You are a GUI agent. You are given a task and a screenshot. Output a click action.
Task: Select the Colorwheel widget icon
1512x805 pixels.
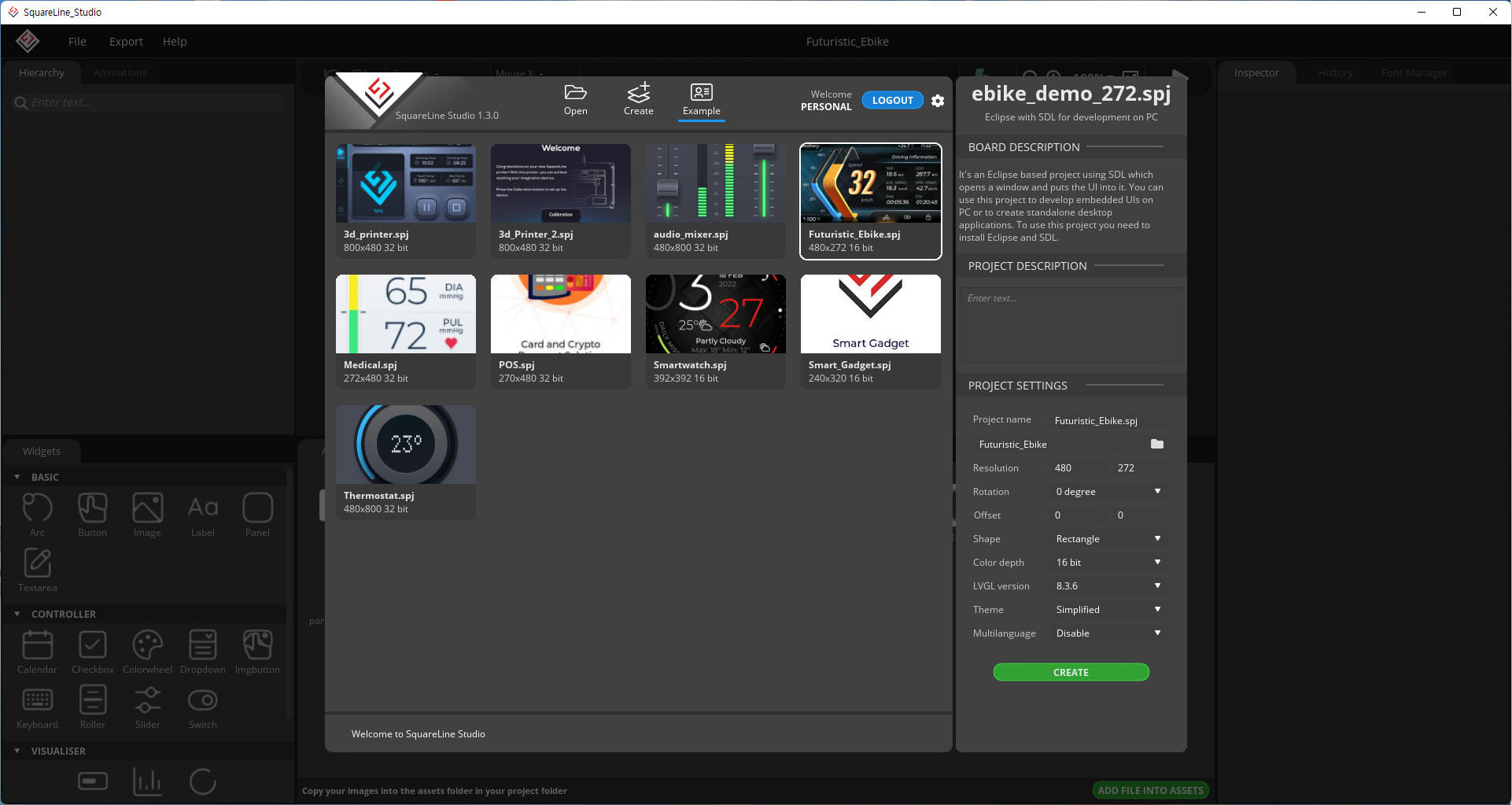147,645
